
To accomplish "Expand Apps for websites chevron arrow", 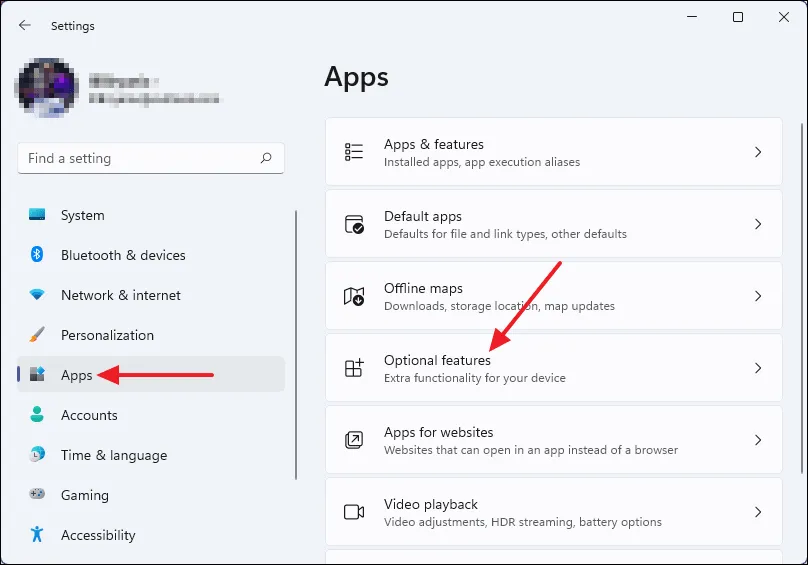I will pyautogui.click(x=758, y=440).
